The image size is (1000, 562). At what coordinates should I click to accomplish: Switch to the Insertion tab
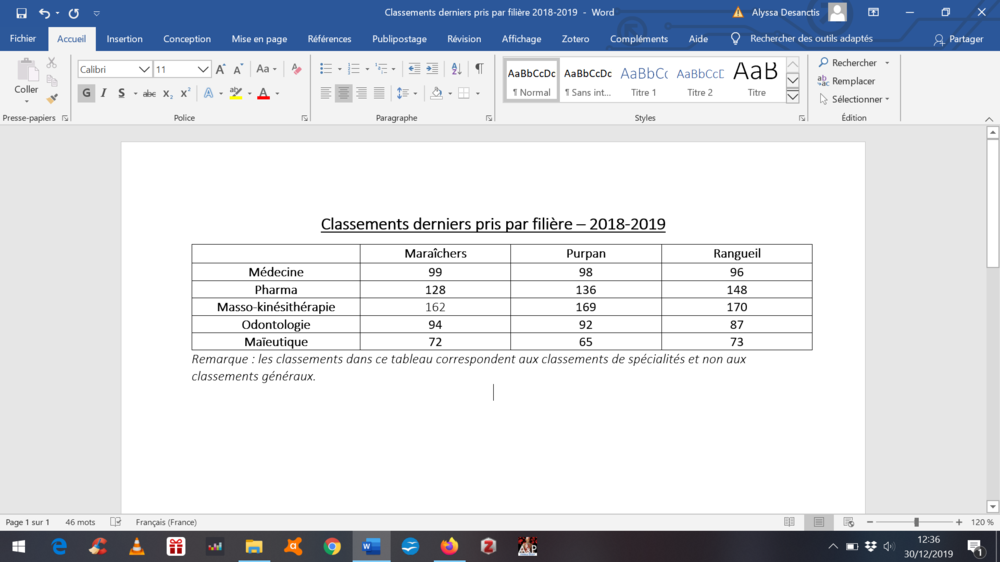point(125,39)
